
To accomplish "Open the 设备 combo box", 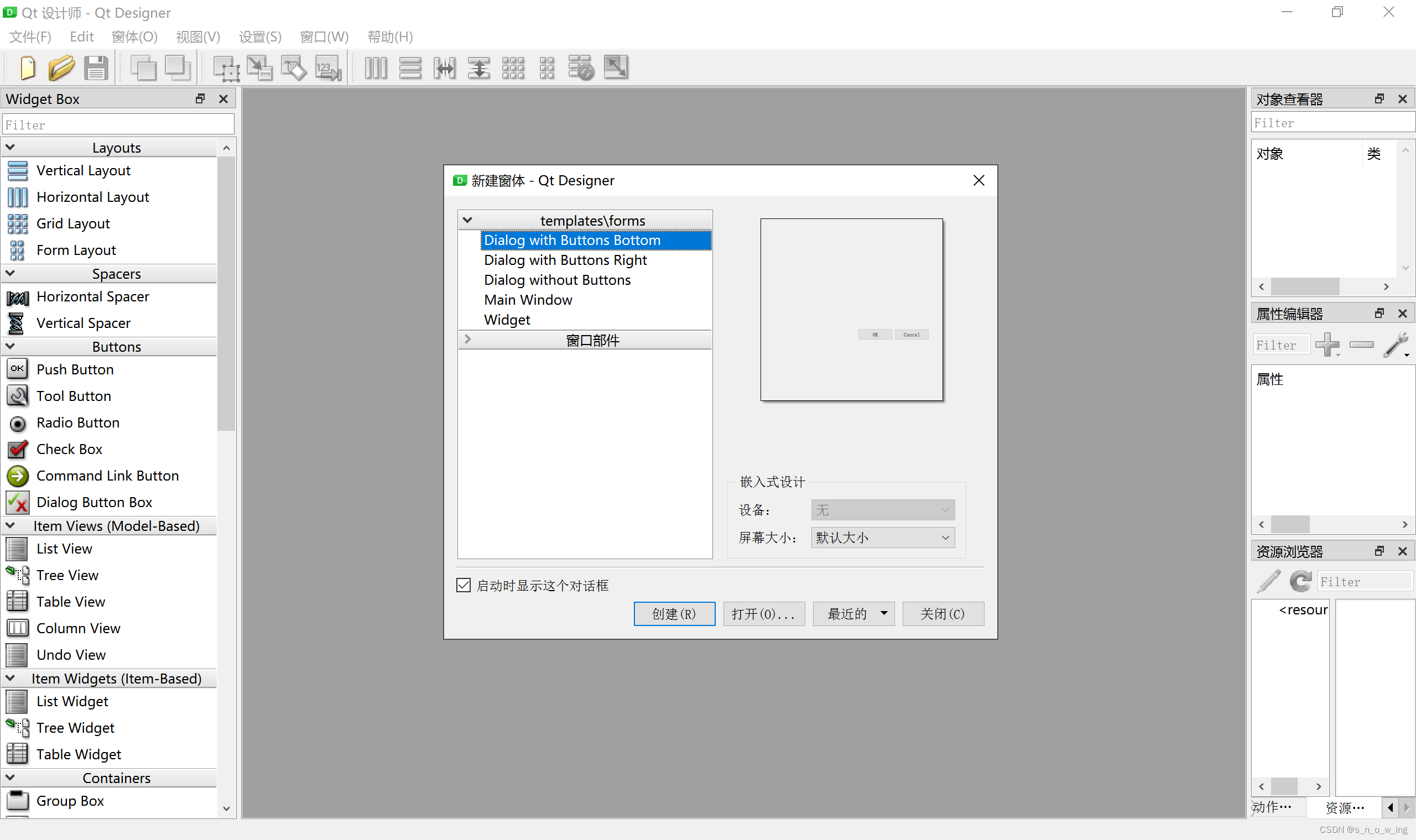I will pos(882,510).
